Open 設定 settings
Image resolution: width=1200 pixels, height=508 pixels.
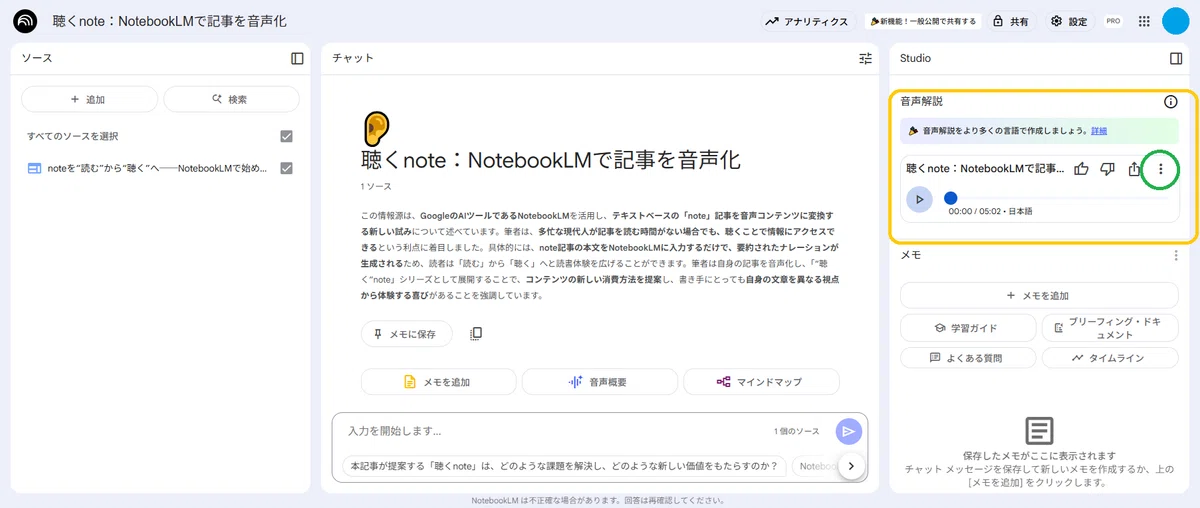coord(1069,21)
